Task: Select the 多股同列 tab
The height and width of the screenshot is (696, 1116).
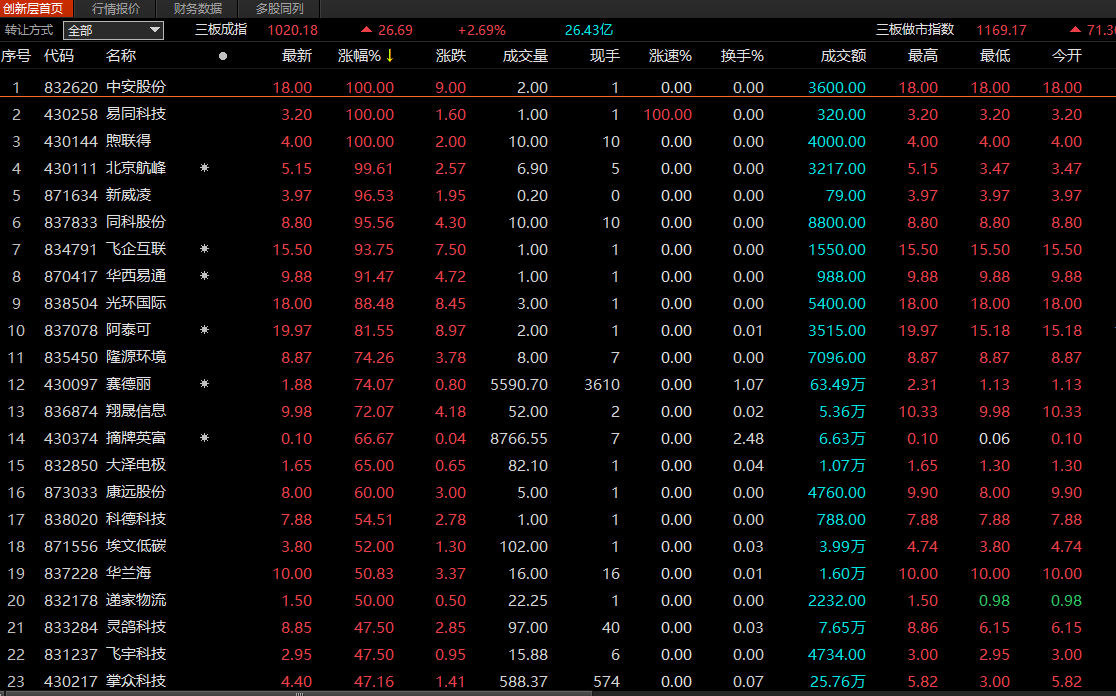Action: [279, 8]
